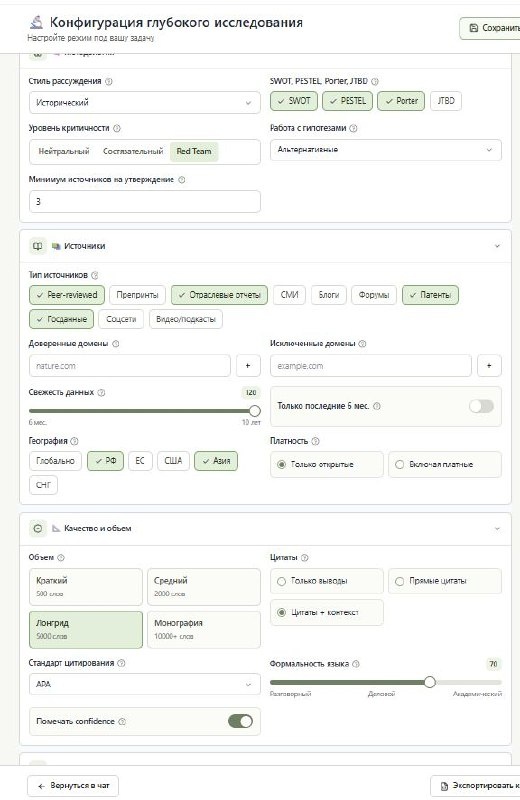The image size is (520, 800).
Task: Toggle the Только последние 6 мес. switch
Action: tap(481, 406)
